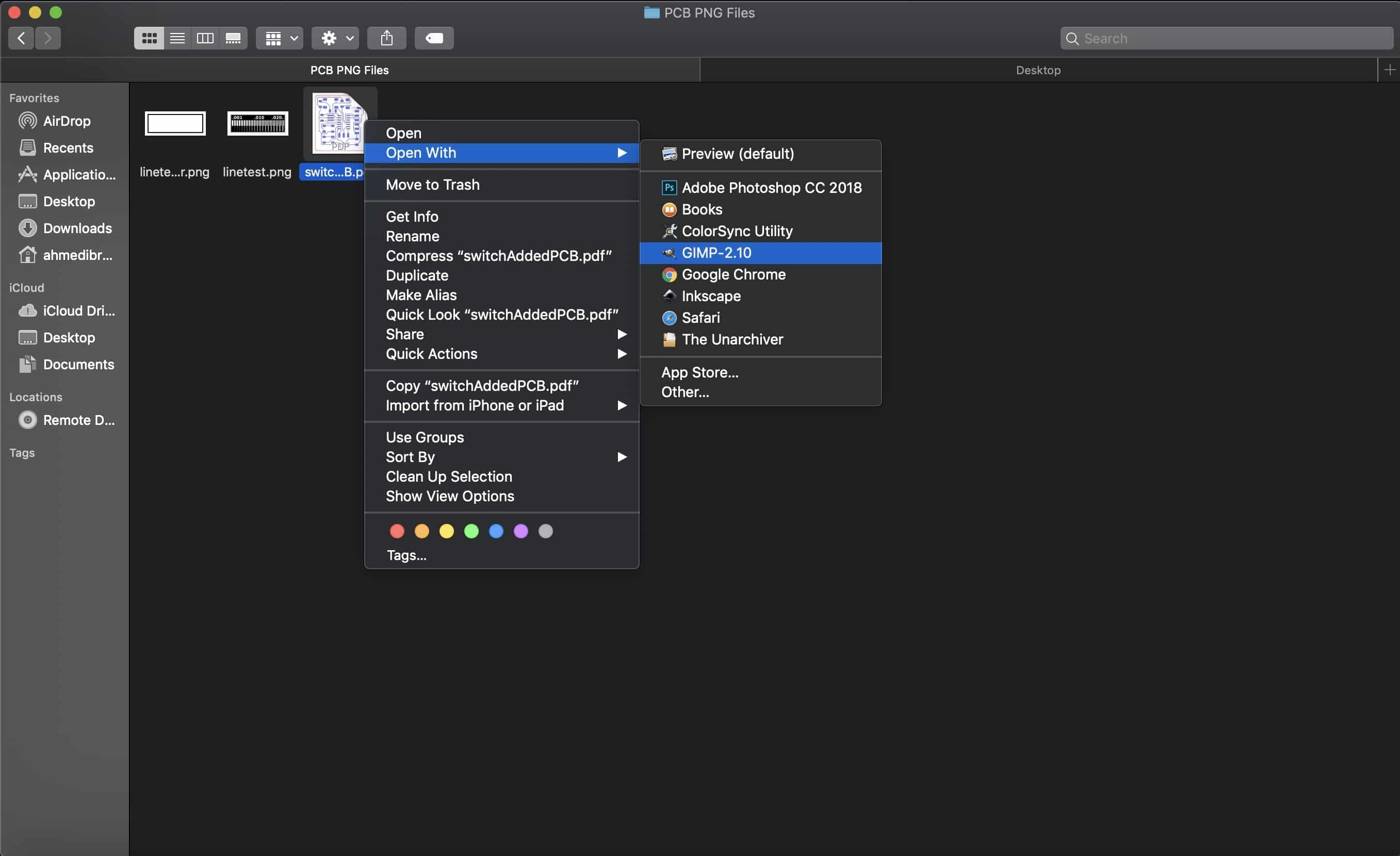Expand the Share submenu

pyautogui.click(x=501, y=334)
